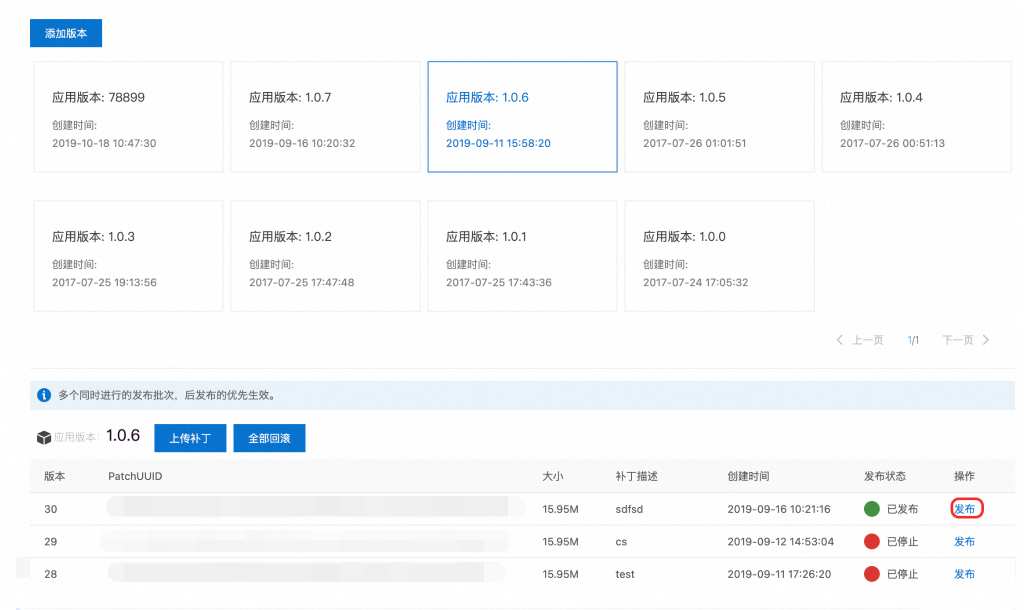
Task: Publish patch version 30
Action: [967, 509]
